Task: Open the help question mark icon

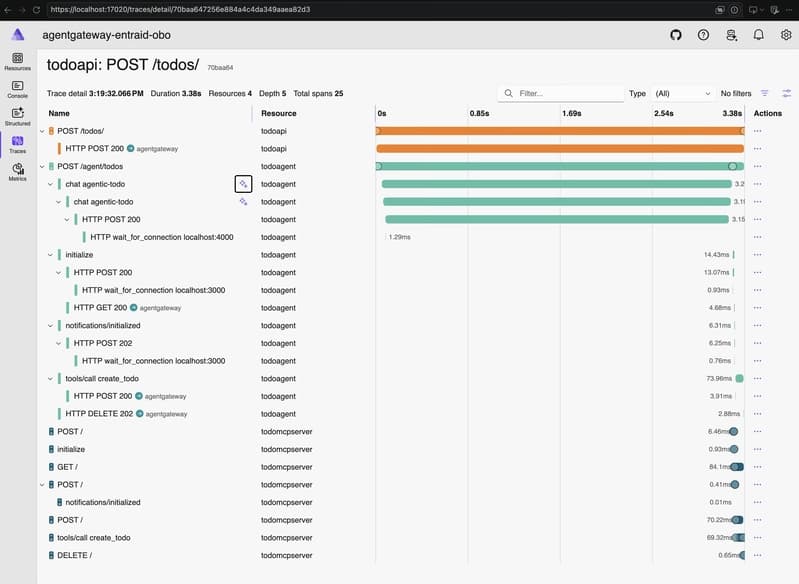Action: [703, 35]
